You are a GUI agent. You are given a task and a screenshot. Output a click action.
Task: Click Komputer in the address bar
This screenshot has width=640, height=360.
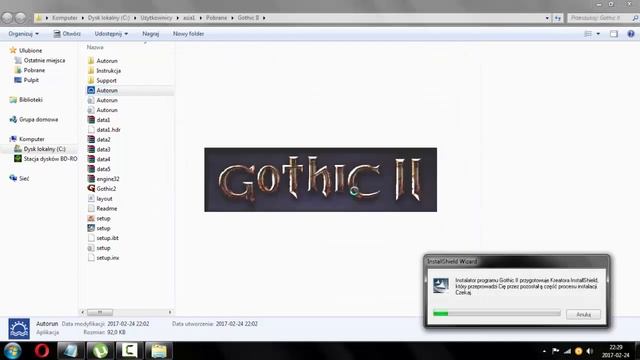[x=64, y=18]
